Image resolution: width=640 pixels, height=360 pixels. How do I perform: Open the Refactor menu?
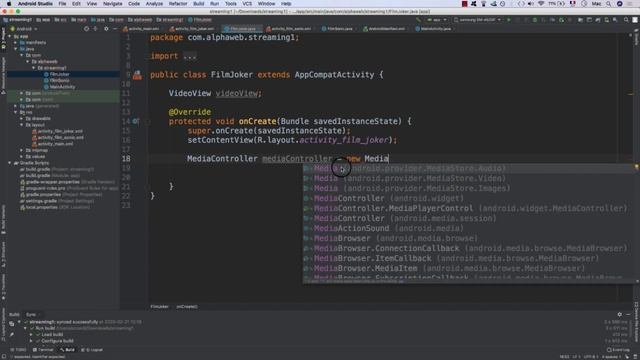pos(178,4)
